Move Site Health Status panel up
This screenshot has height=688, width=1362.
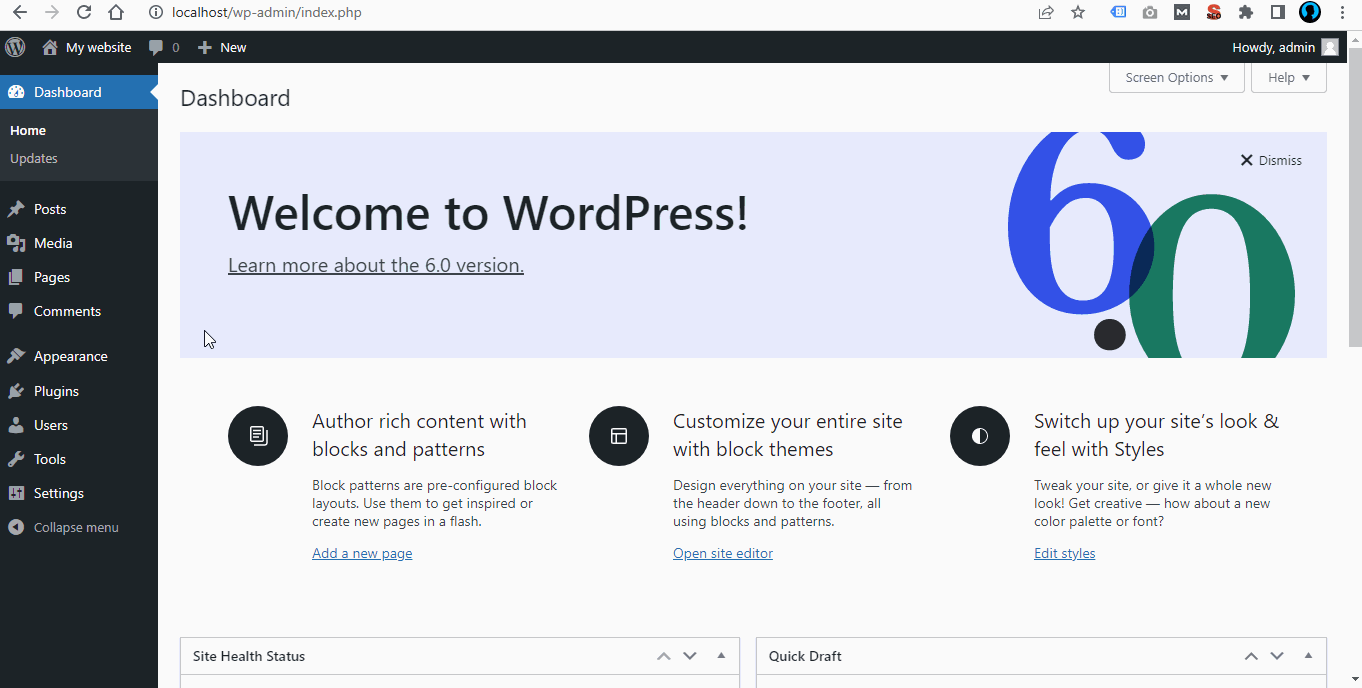point(663,656)
